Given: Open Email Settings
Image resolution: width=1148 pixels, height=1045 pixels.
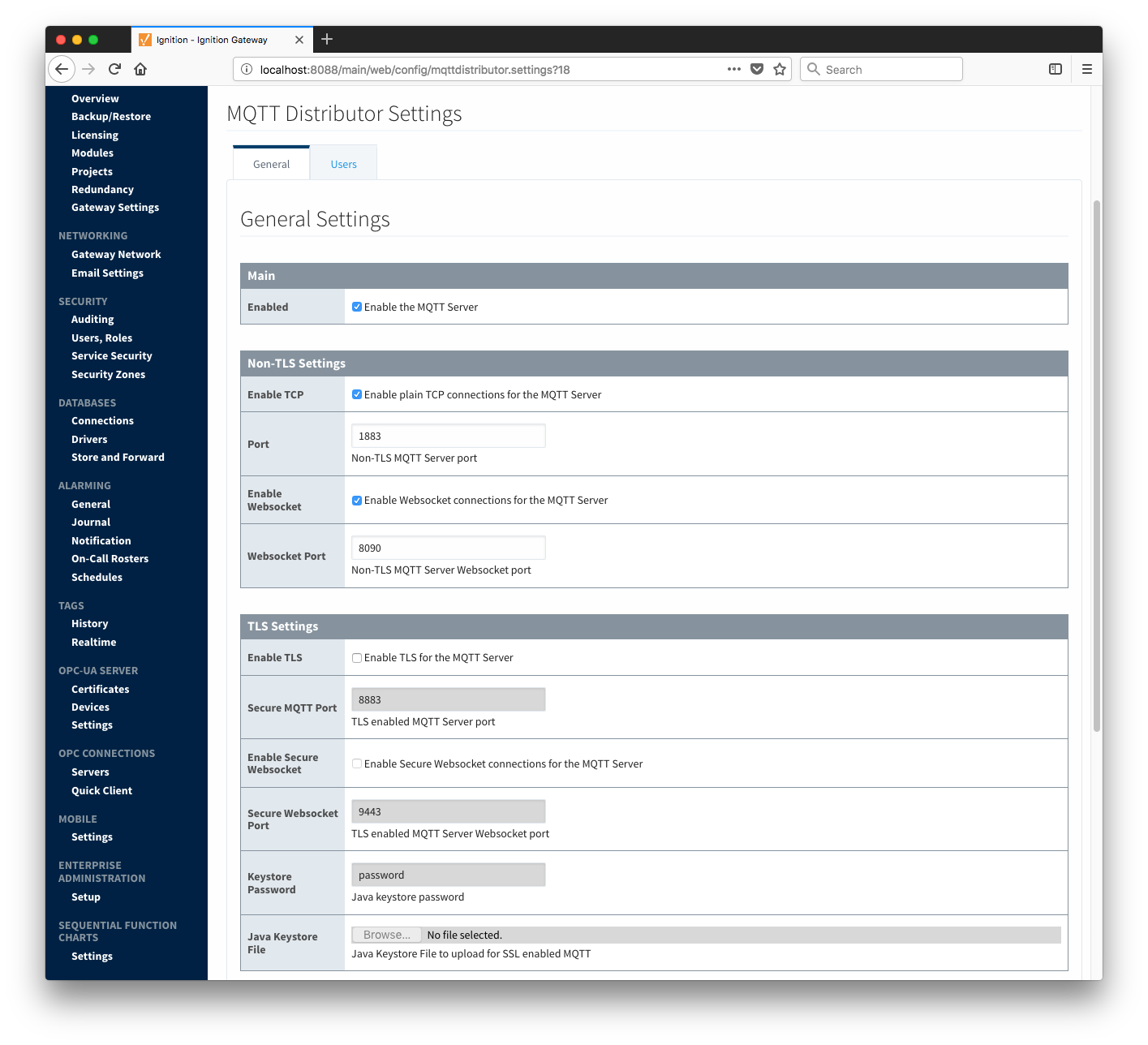Looking at the screenshot, I should pyautogui.click(x=107, y=273).
